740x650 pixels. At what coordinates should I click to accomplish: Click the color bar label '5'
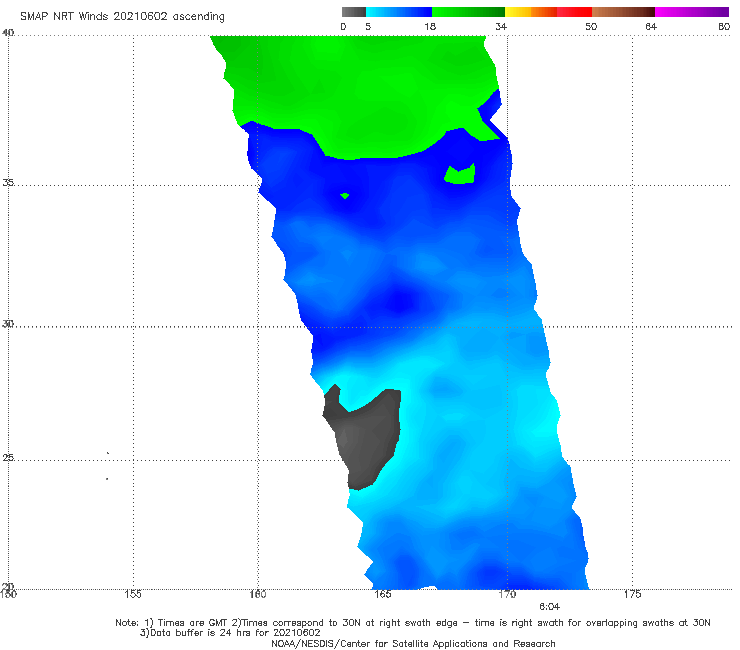[x=368, y=27]
